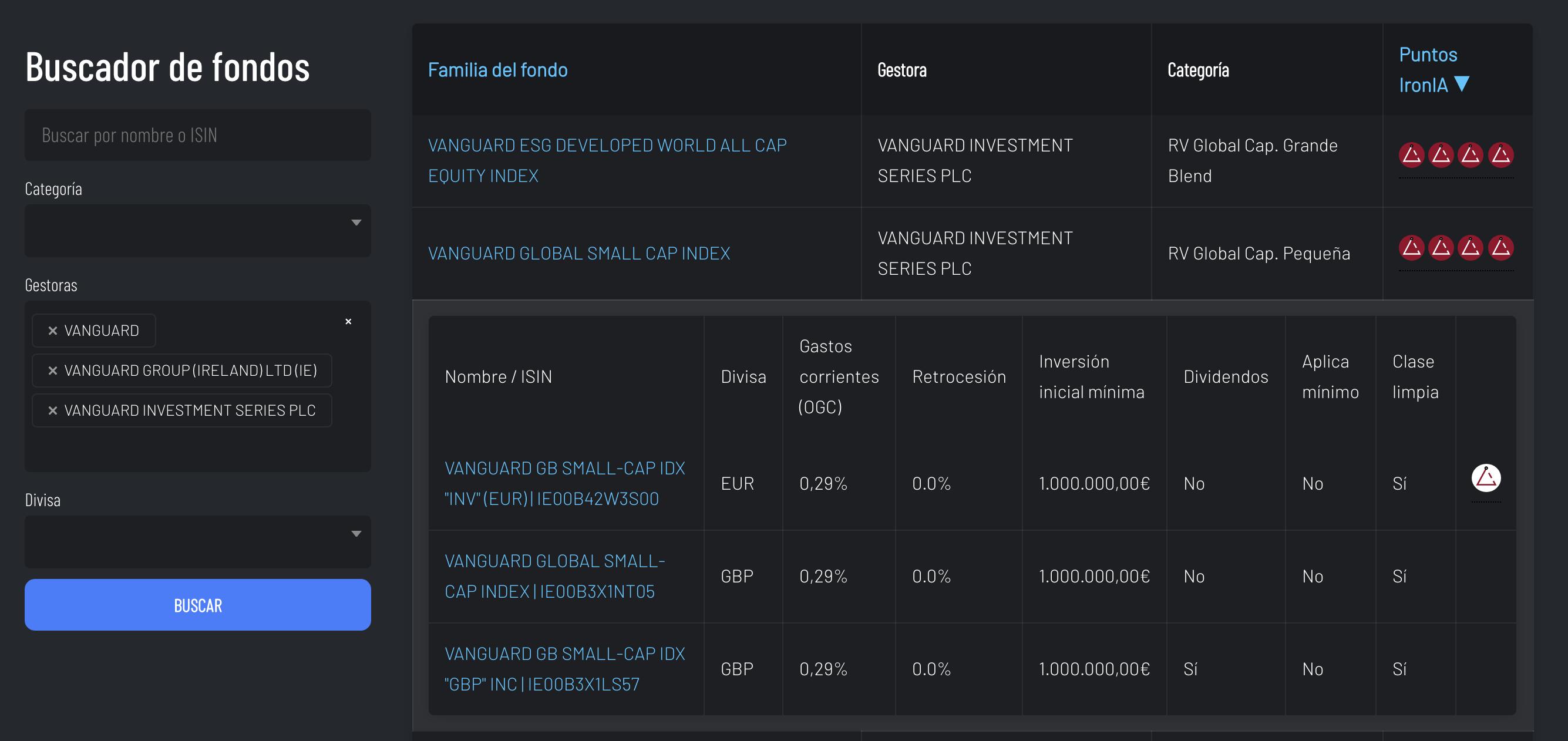Open the Divisa dropdown
1568x741 pixels.
(x=198, y=541)
